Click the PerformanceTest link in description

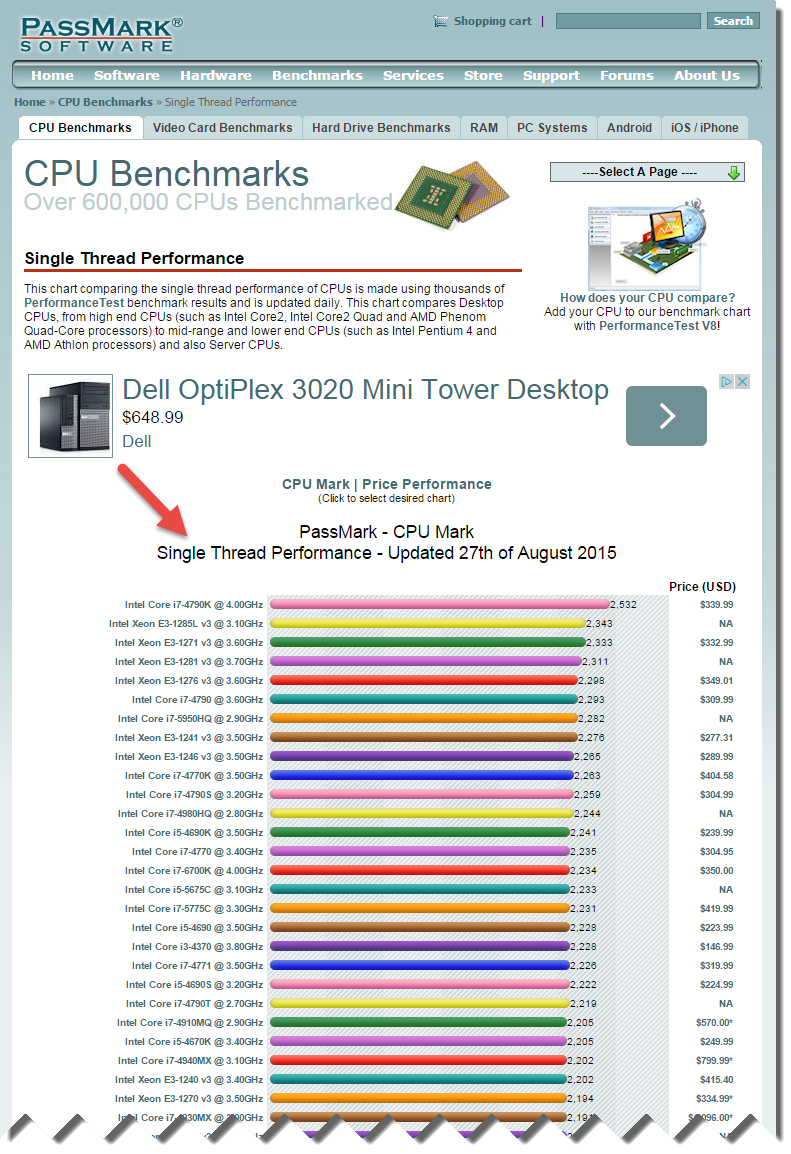[x=74, y=302]
